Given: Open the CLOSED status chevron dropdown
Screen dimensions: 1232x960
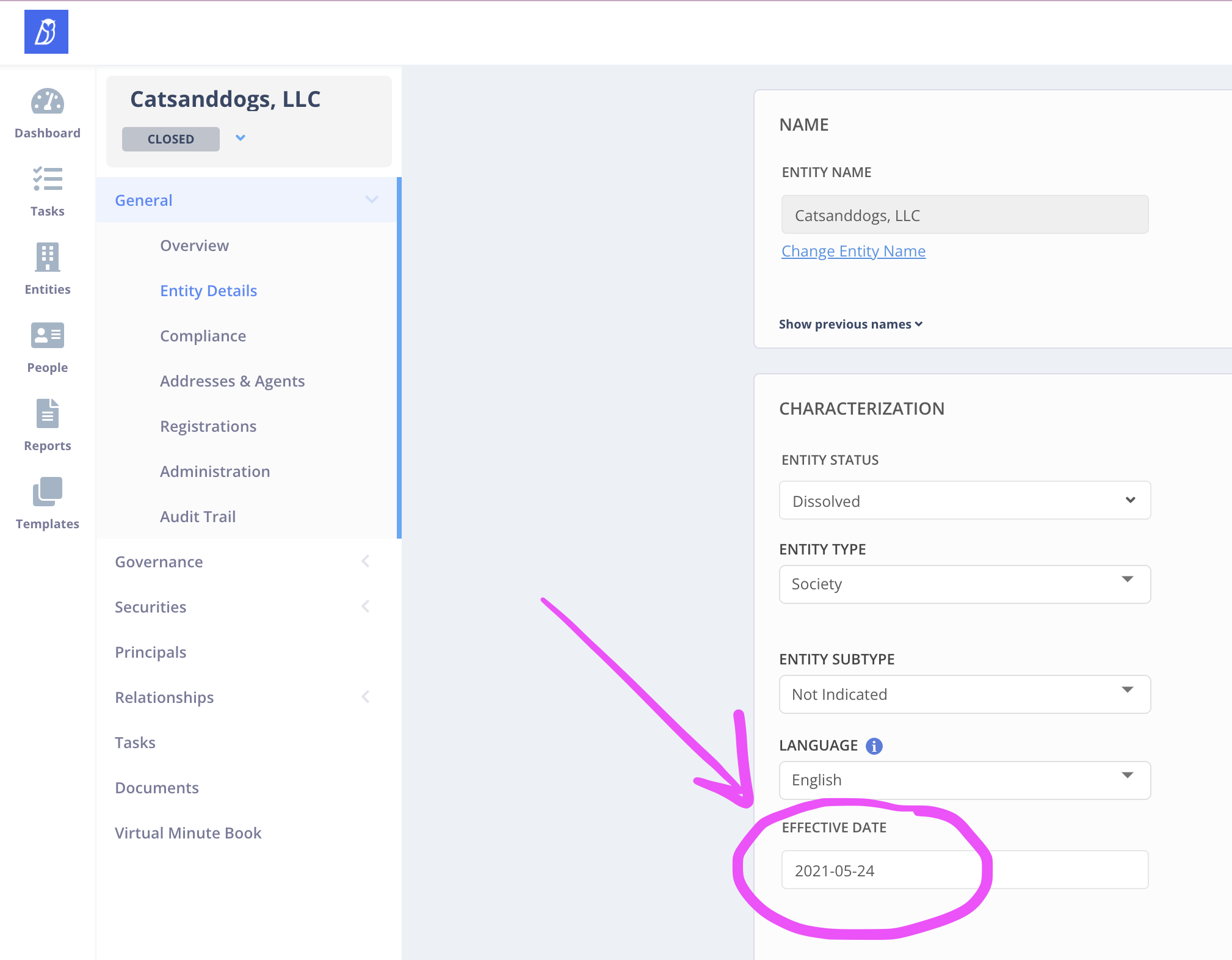Looking at the screenshot, I should click(241, 138).
